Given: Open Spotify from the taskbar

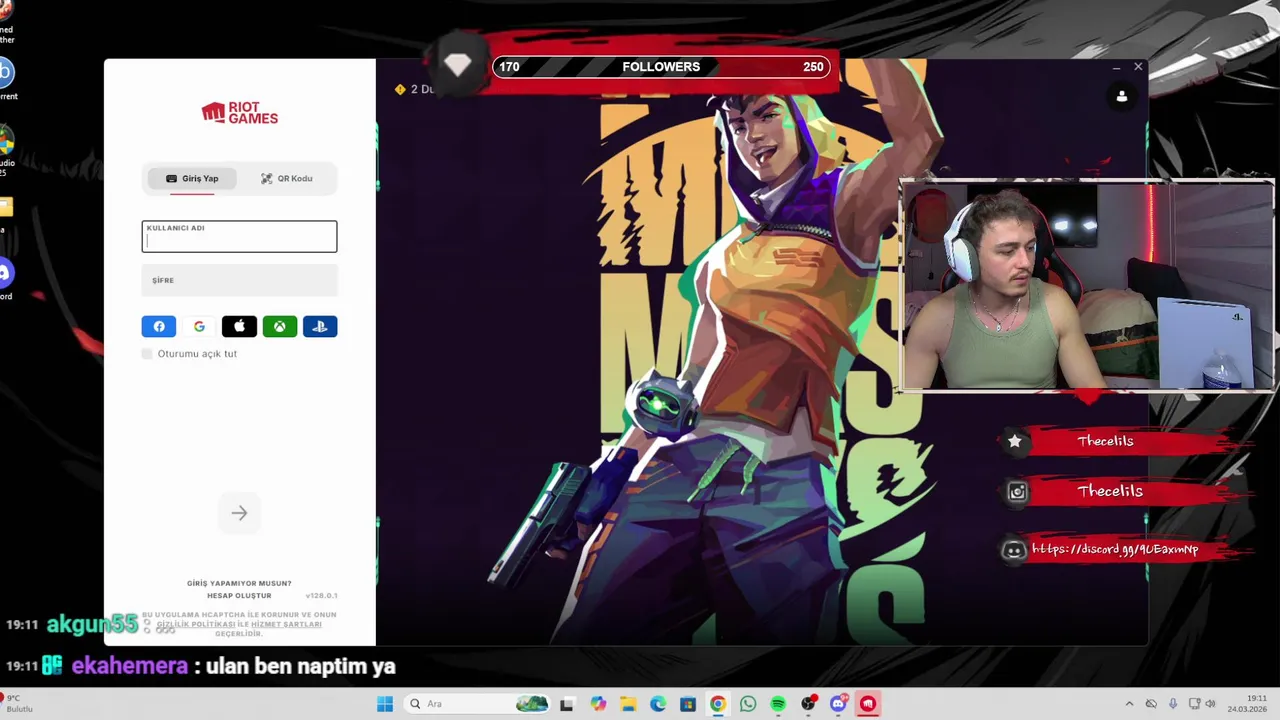Looking at the screenshot, I should 778,704.
